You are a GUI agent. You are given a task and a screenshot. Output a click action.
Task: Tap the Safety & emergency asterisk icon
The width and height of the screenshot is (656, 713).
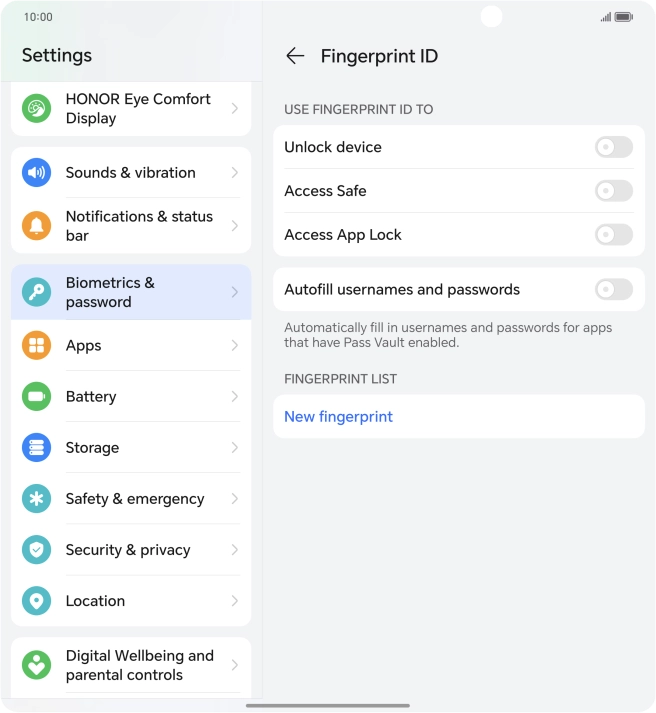(x=36, y=499)
